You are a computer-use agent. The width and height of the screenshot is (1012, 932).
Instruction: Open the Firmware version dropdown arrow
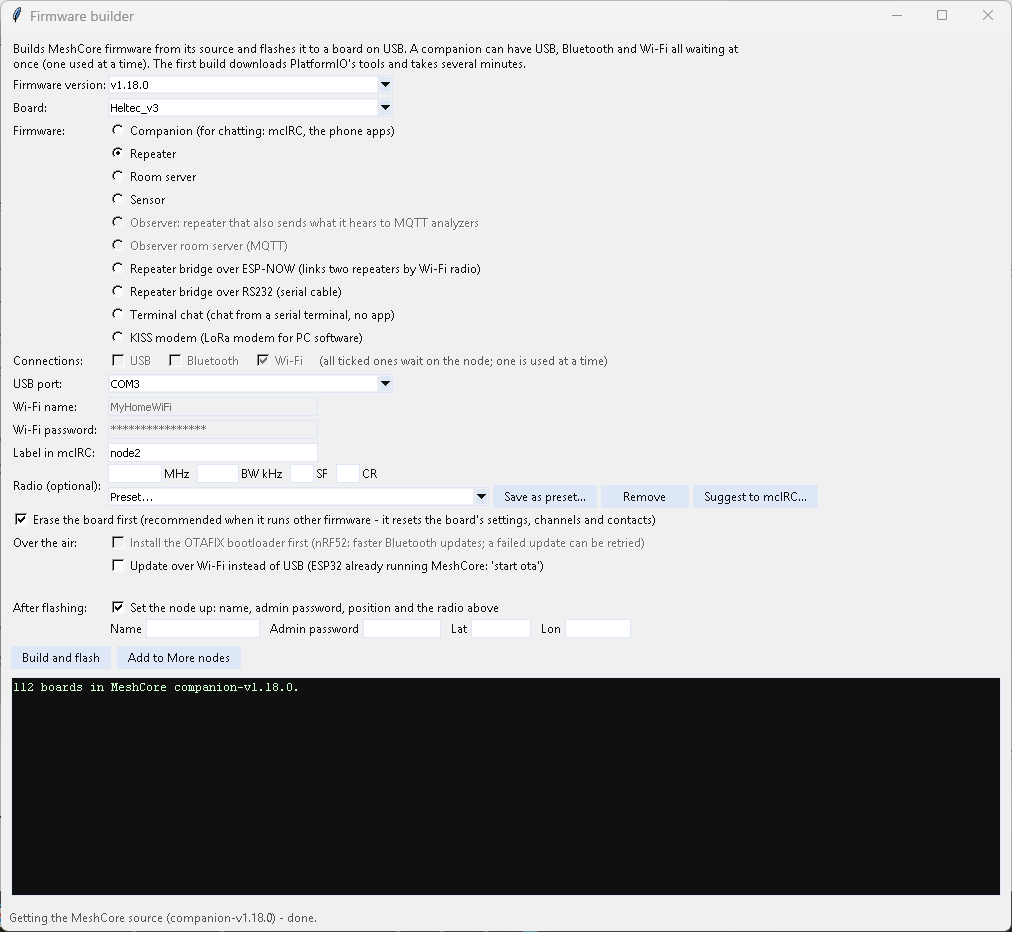(385, 85)
